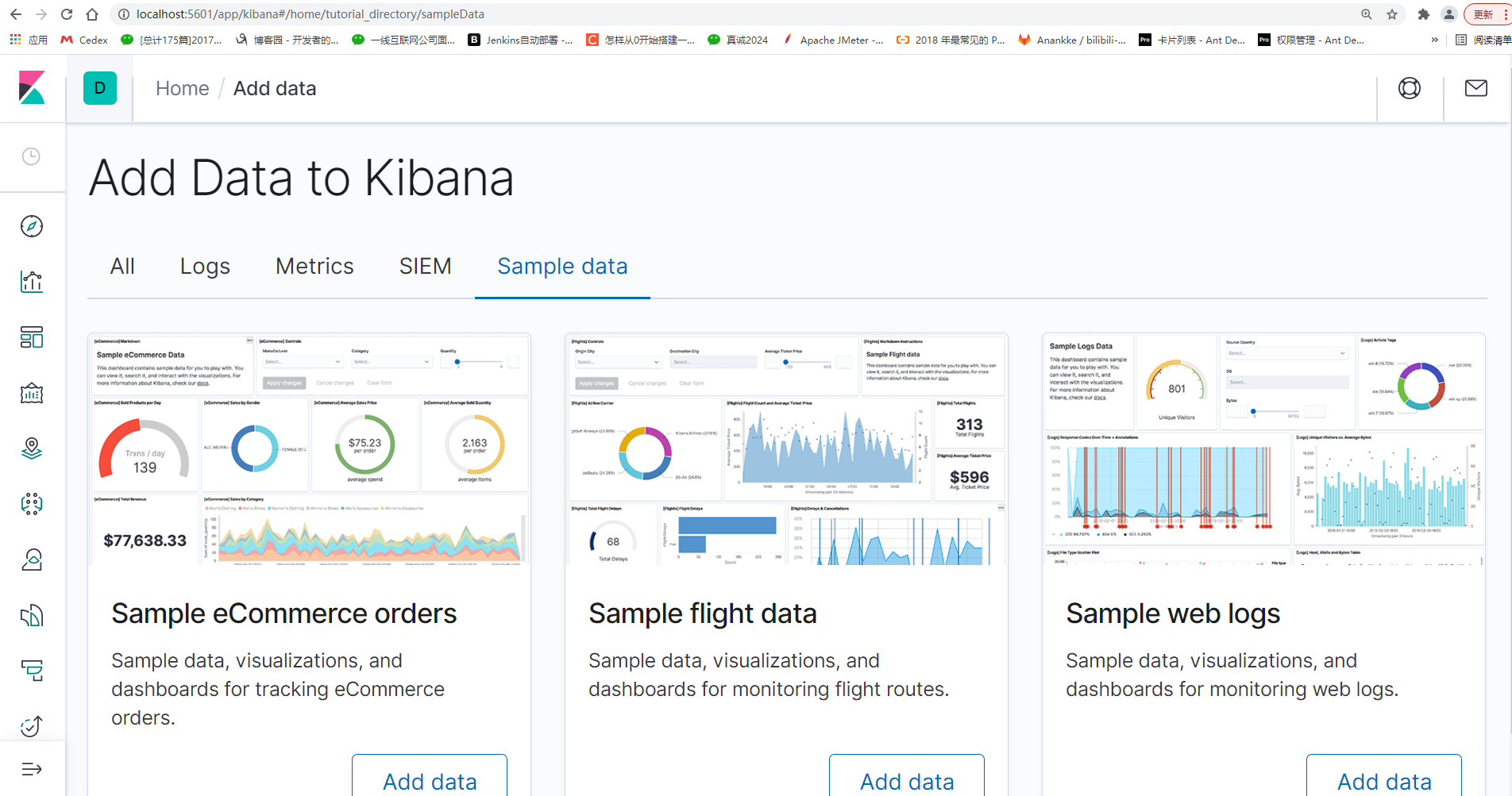Screen dimensions: 1512x796
Task: Open Uptime icon in sidebar
Action: point(32,726)
